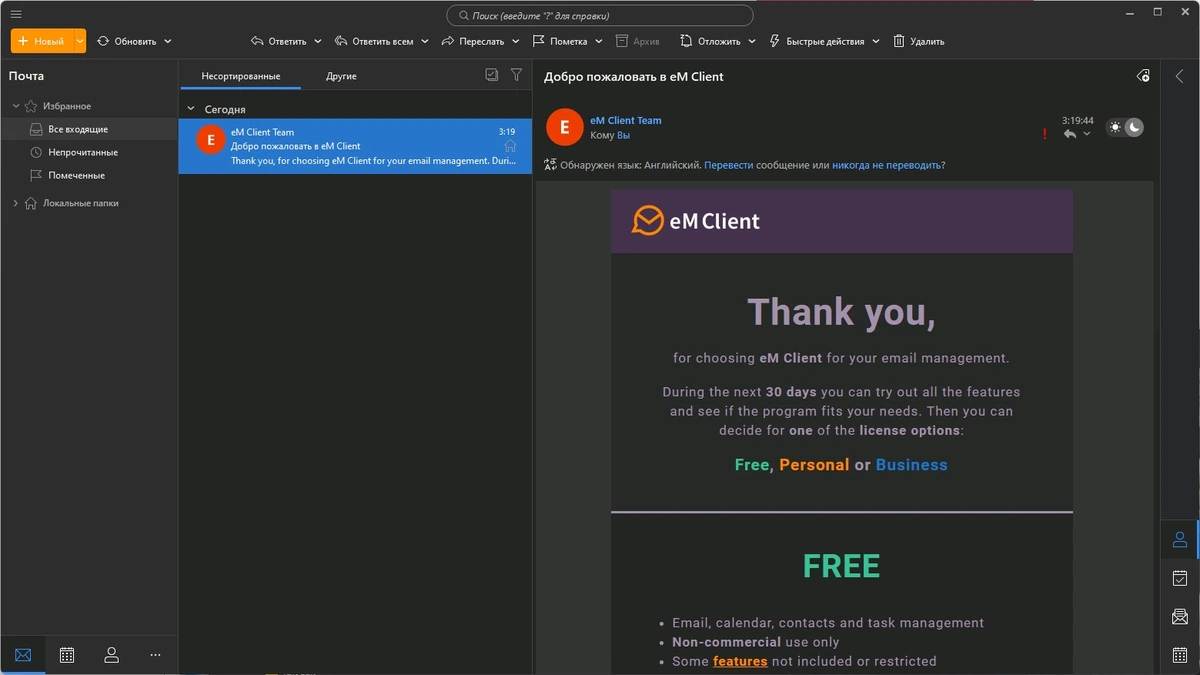Click the Отложить snooze button
This screenshot has width=1200, height=675.
pos(710,41)
